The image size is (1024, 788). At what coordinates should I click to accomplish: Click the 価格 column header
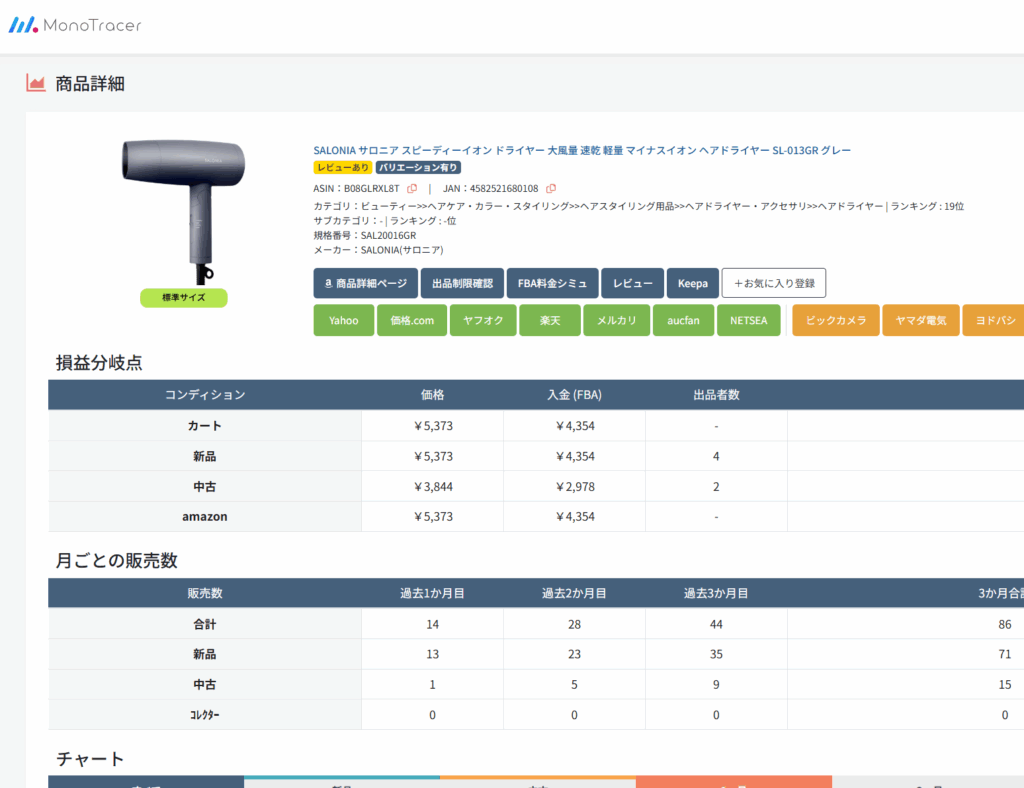[432, 395]
